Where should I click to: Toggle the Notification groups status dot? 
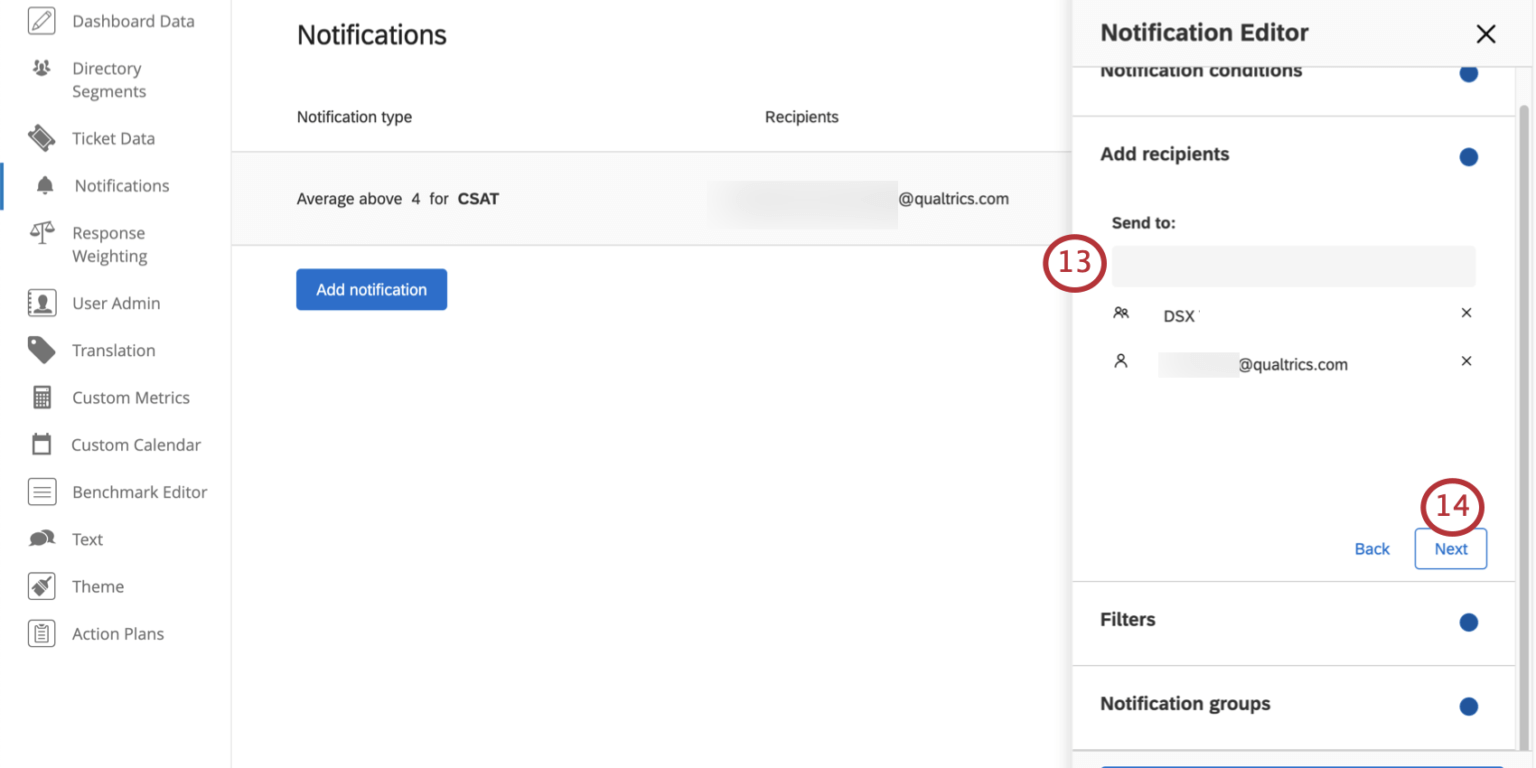click(x=1468, y=706)
